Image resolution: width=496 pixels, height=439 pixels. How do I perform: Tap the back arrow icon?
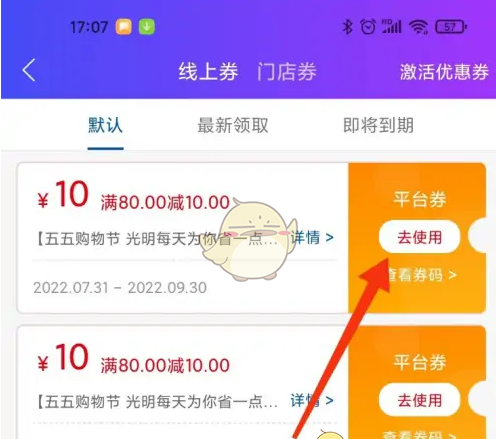[x=29, y=70]
